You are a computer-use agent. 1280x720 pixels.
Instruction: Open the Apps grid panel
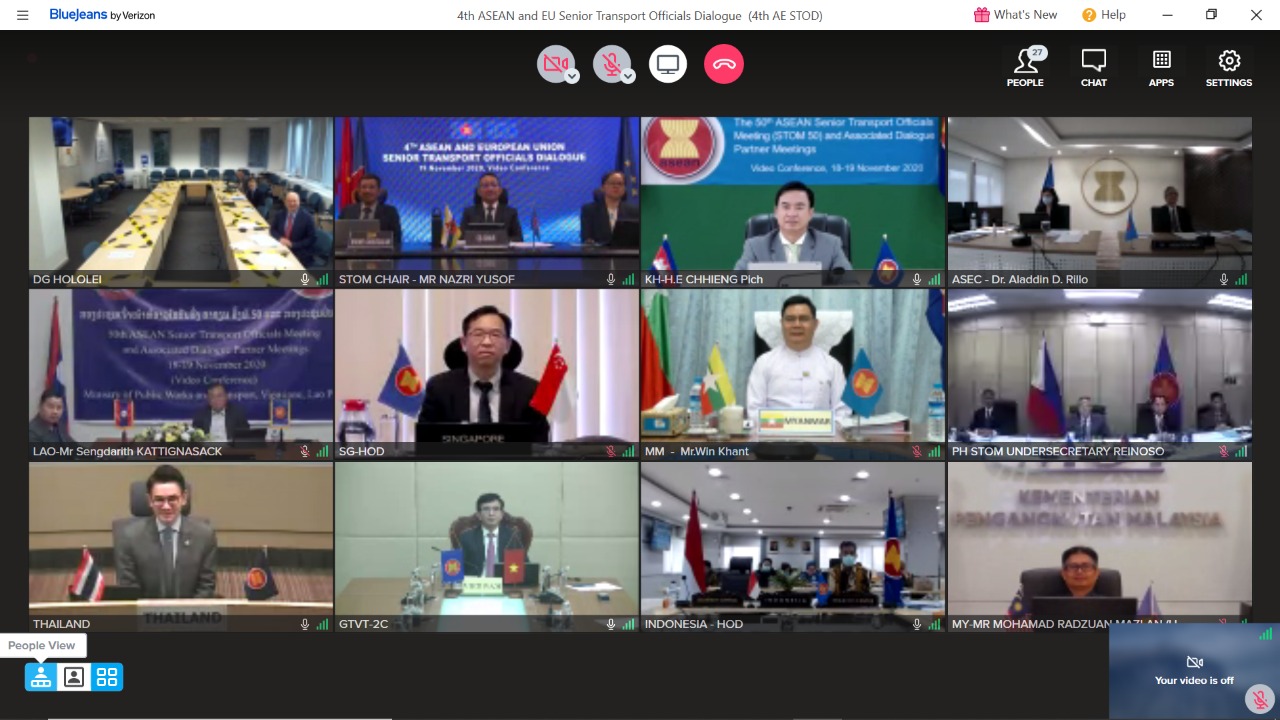[x=1161, y=67]
